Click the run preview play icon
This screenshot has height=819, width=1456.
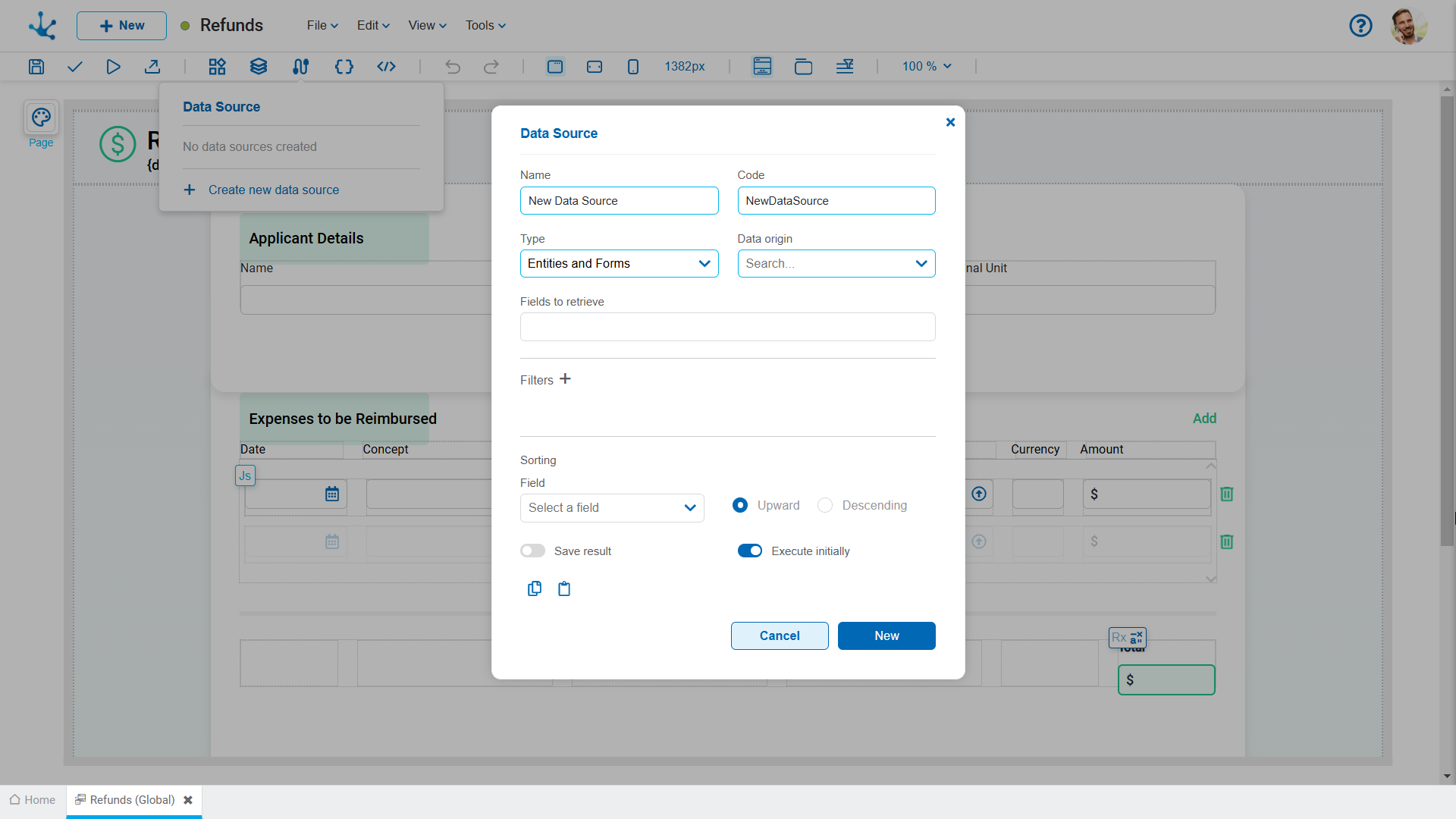113,67
